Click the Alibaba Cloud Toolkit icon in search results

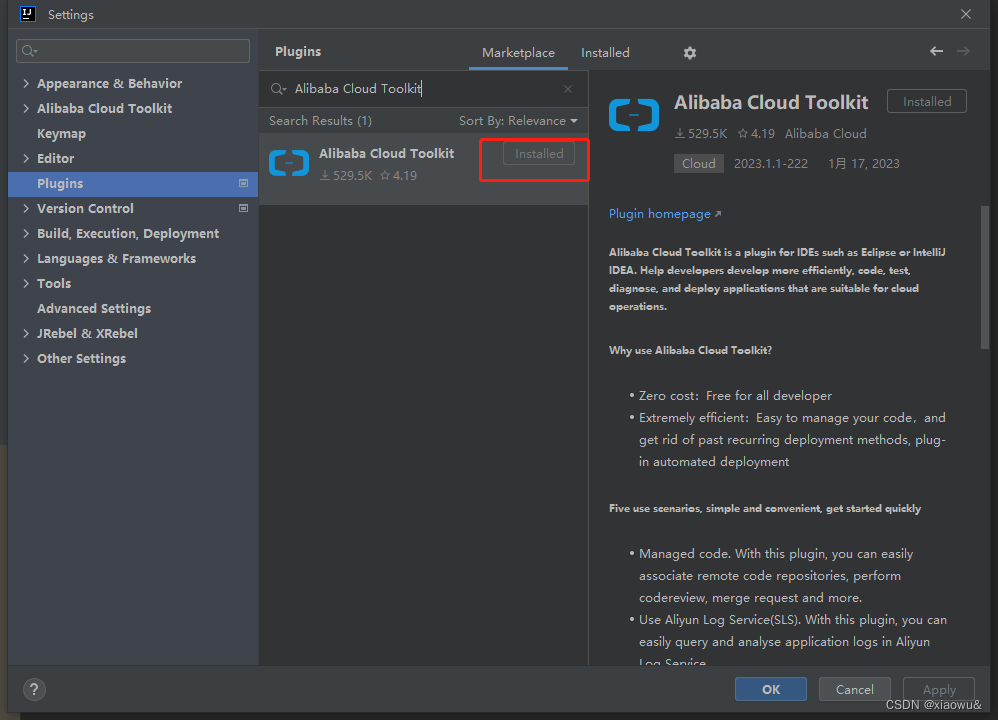(x=289, y=163)
